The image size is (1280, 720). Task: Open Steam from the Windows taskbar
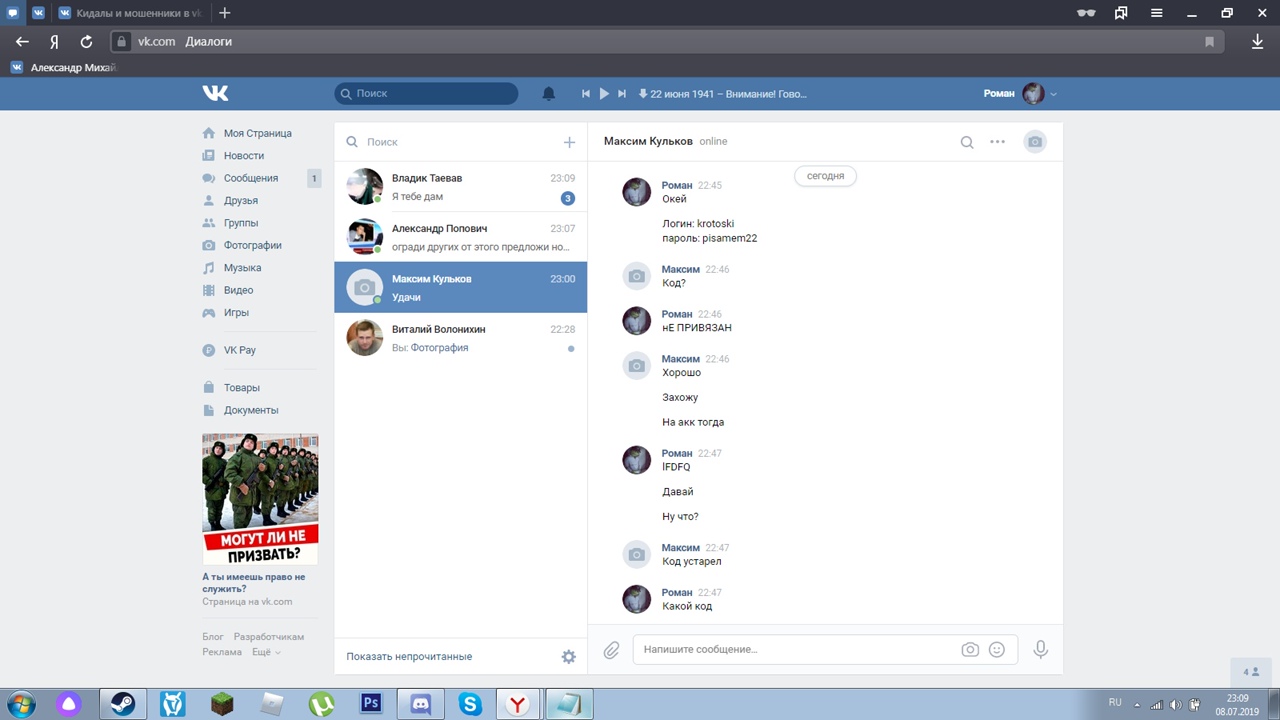(x=122, y=704)
